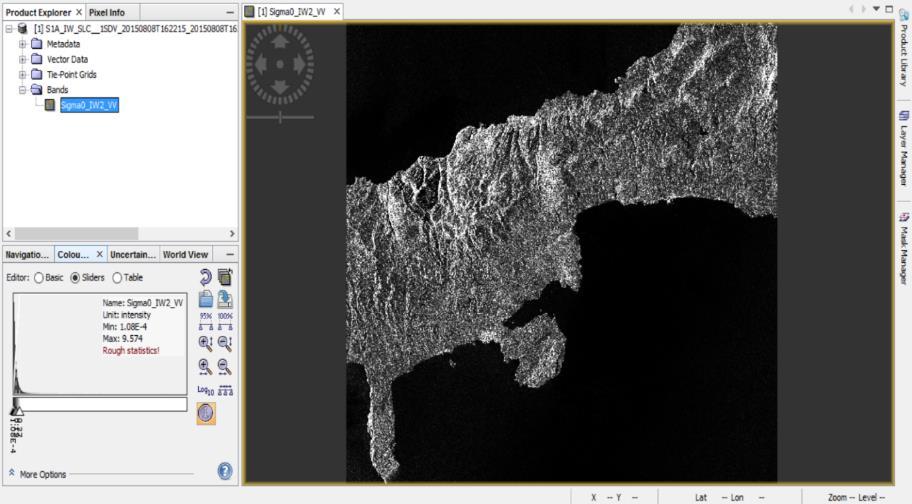912x504 pixels.
Task: Stretch histogram to 95% of pixels
Action: tap(205, 321)
